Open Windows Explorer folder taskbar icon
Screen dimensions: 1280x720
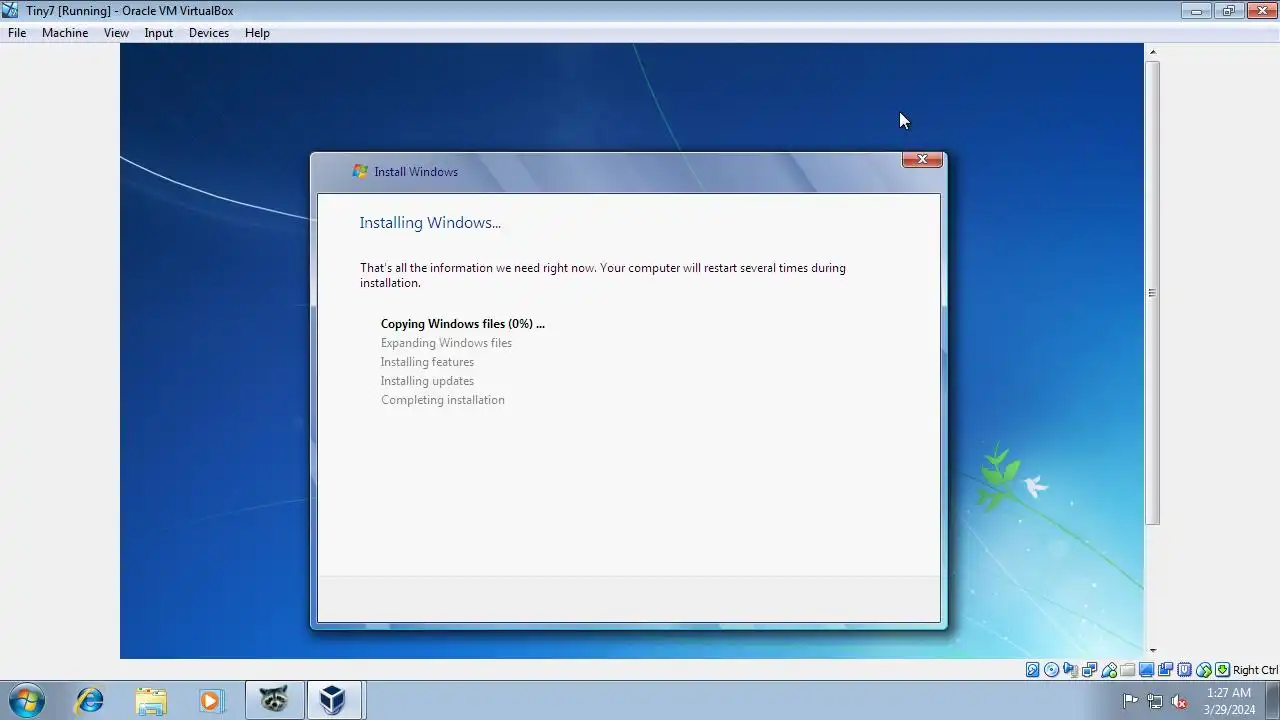coord(151,701)
